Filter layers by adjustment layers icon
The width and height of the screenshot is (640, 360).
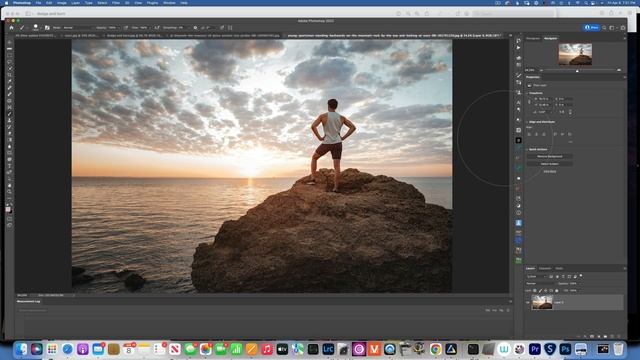point(557,276)
